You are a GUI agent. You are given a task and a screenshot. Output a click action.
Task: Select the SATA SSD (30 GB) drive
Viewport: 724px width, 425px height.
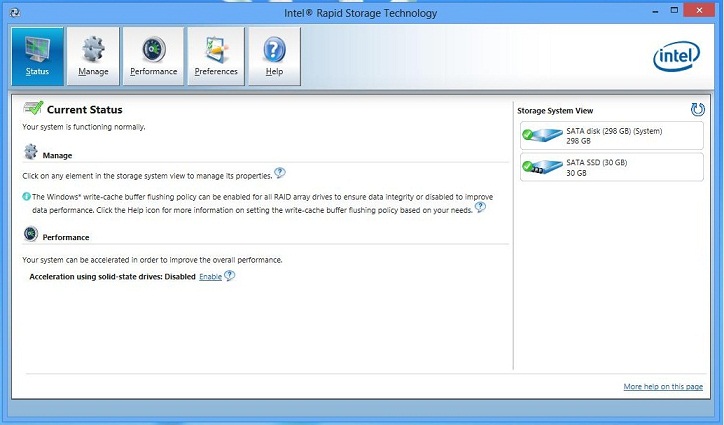tap(612, 167)
